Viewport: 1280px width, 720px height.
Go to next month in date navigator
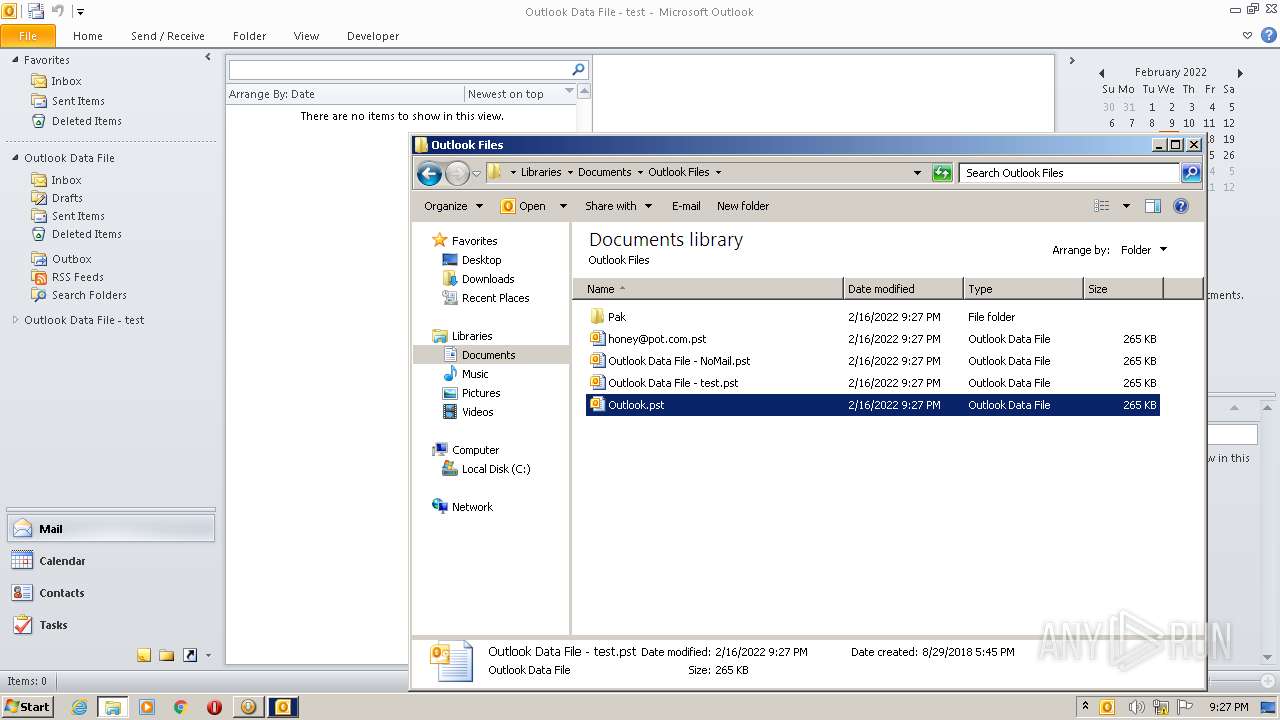tap(1240, 73)
